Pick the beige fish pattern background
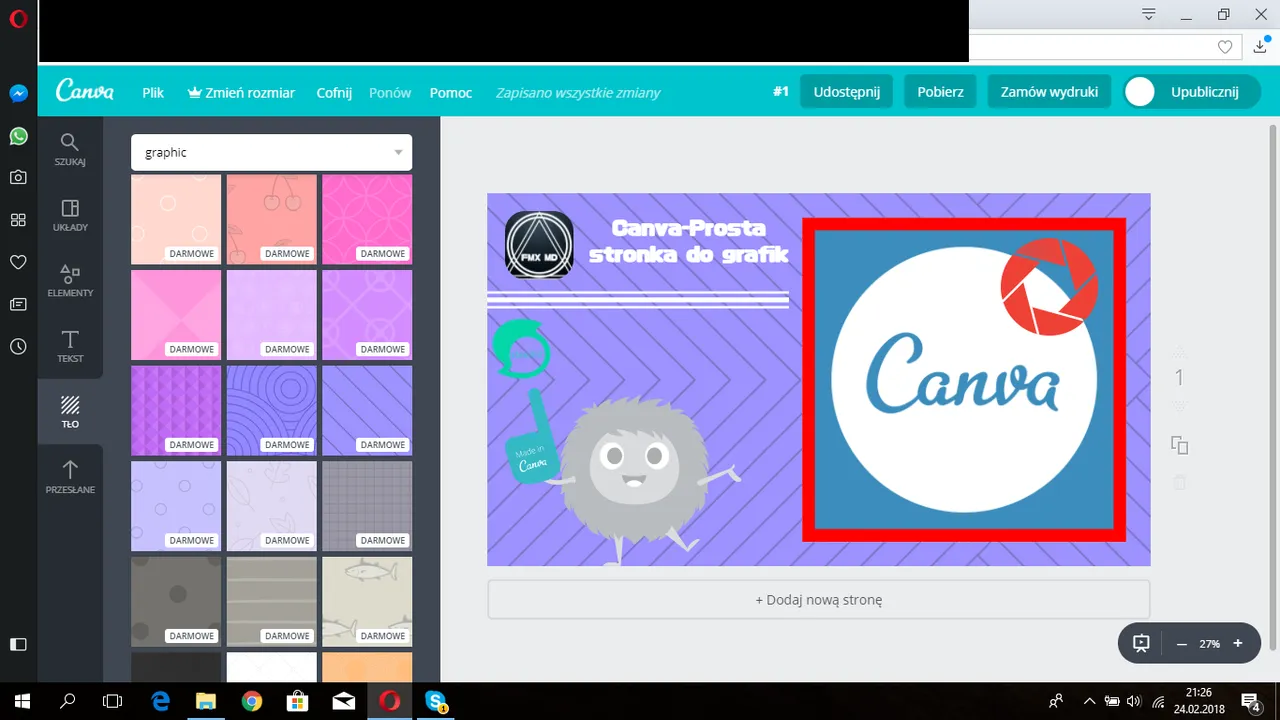This screenshot has width=1280, height=720. pyautogui.click(x=367, y=602)
